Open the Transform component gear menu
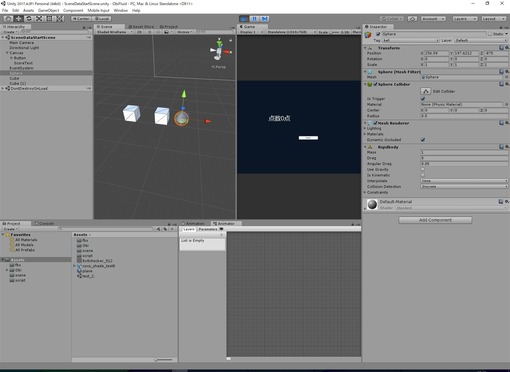The width and height of the screenshot is (510, 372). pyautogui.click(x=507, y=48)
